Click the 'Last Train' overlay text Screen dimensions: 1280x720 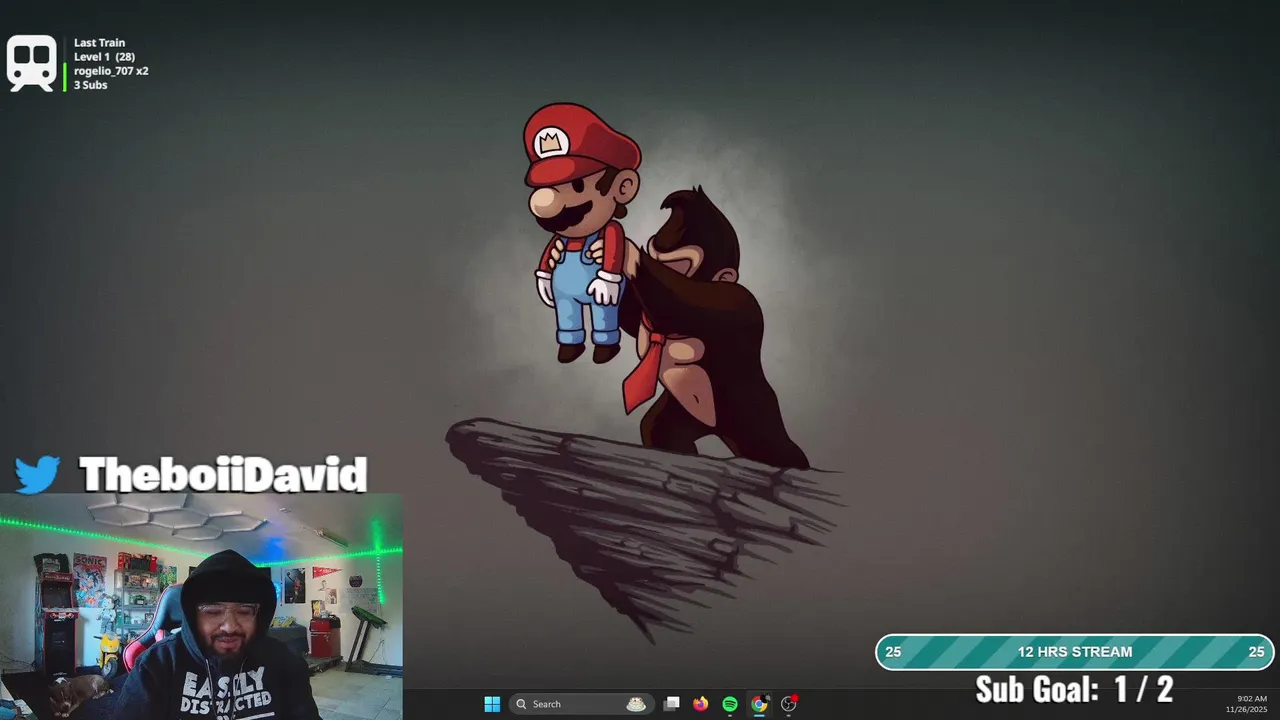[x=99, y=43]
